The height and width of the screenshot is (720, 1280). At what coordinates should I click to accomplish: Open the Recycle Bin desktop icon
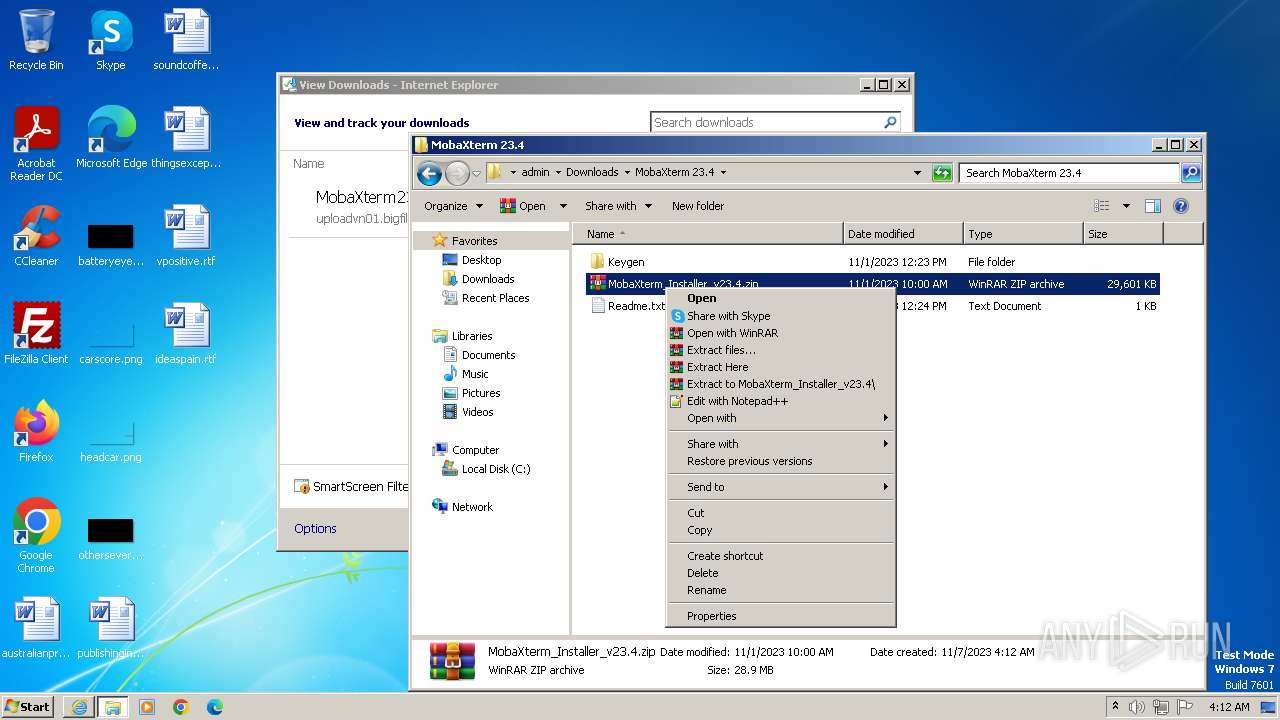click(36, 40)
